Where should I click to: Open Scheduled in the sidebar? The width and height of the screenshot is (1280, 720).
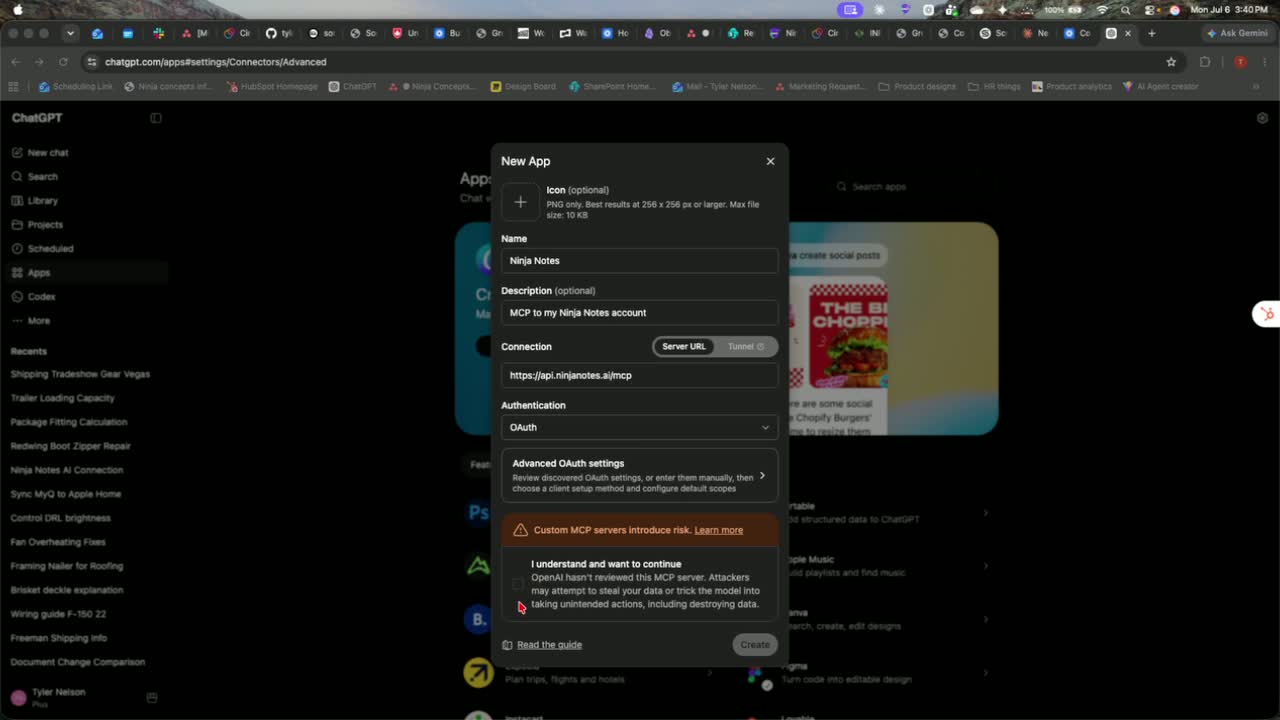[50, 249]
